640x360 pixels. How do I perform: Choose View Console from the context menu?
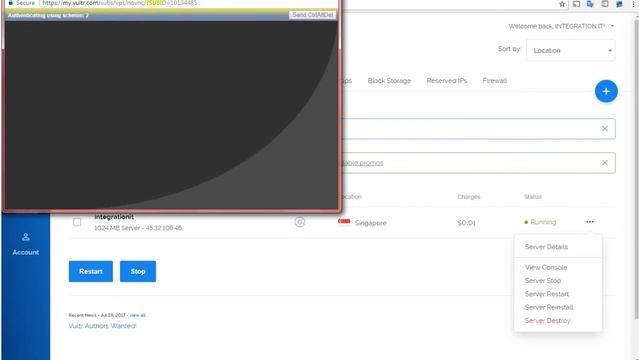[546, 267]
